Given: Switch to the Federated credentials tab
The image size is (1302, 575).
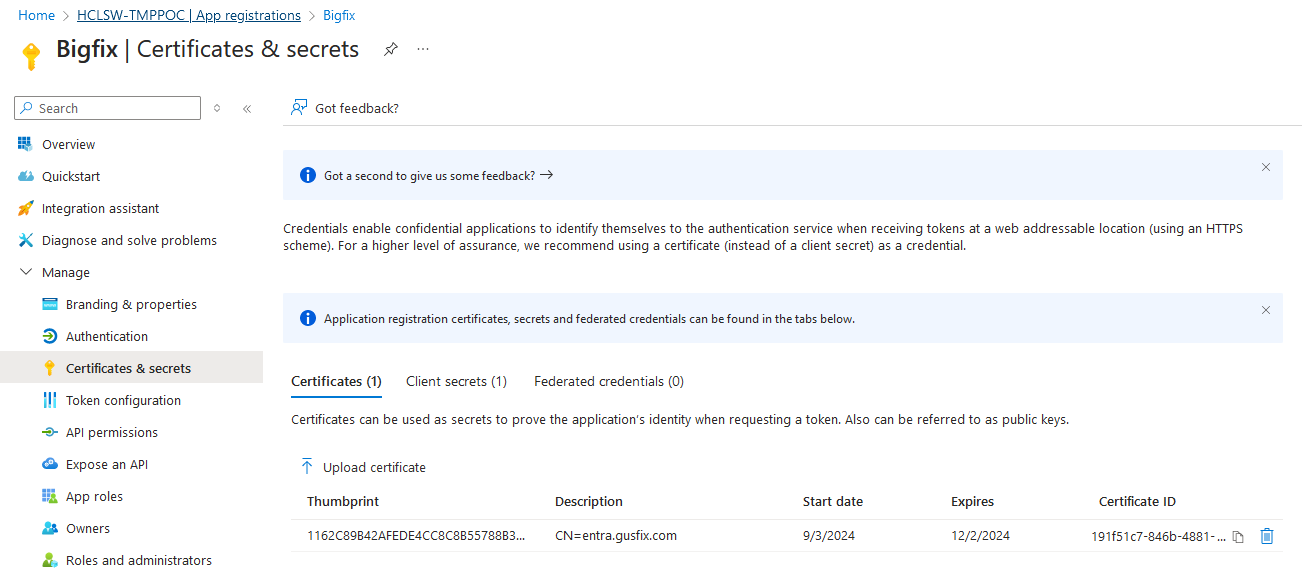Looking at the screenshot, I should click(x=608, y=381).
